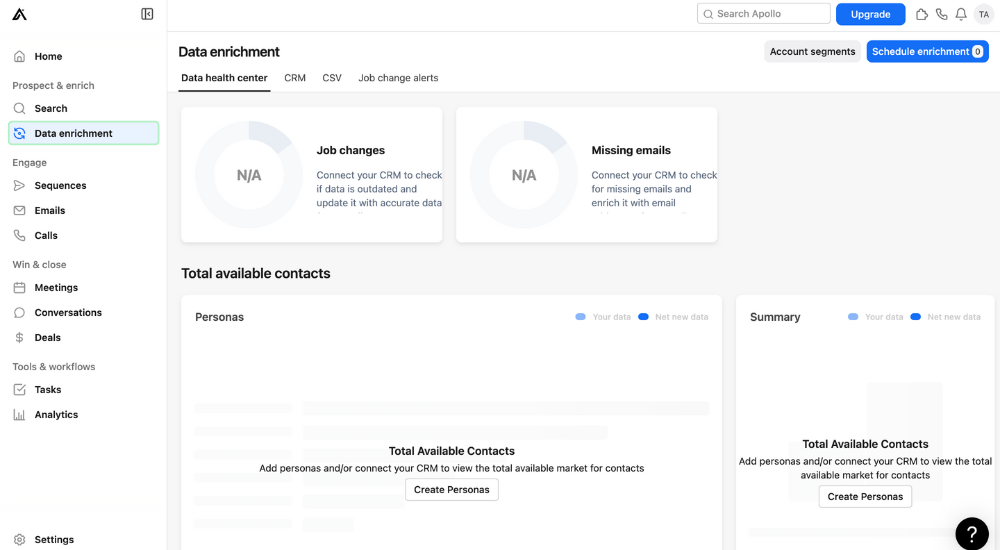Click the Engage section label

pos(29,163)
